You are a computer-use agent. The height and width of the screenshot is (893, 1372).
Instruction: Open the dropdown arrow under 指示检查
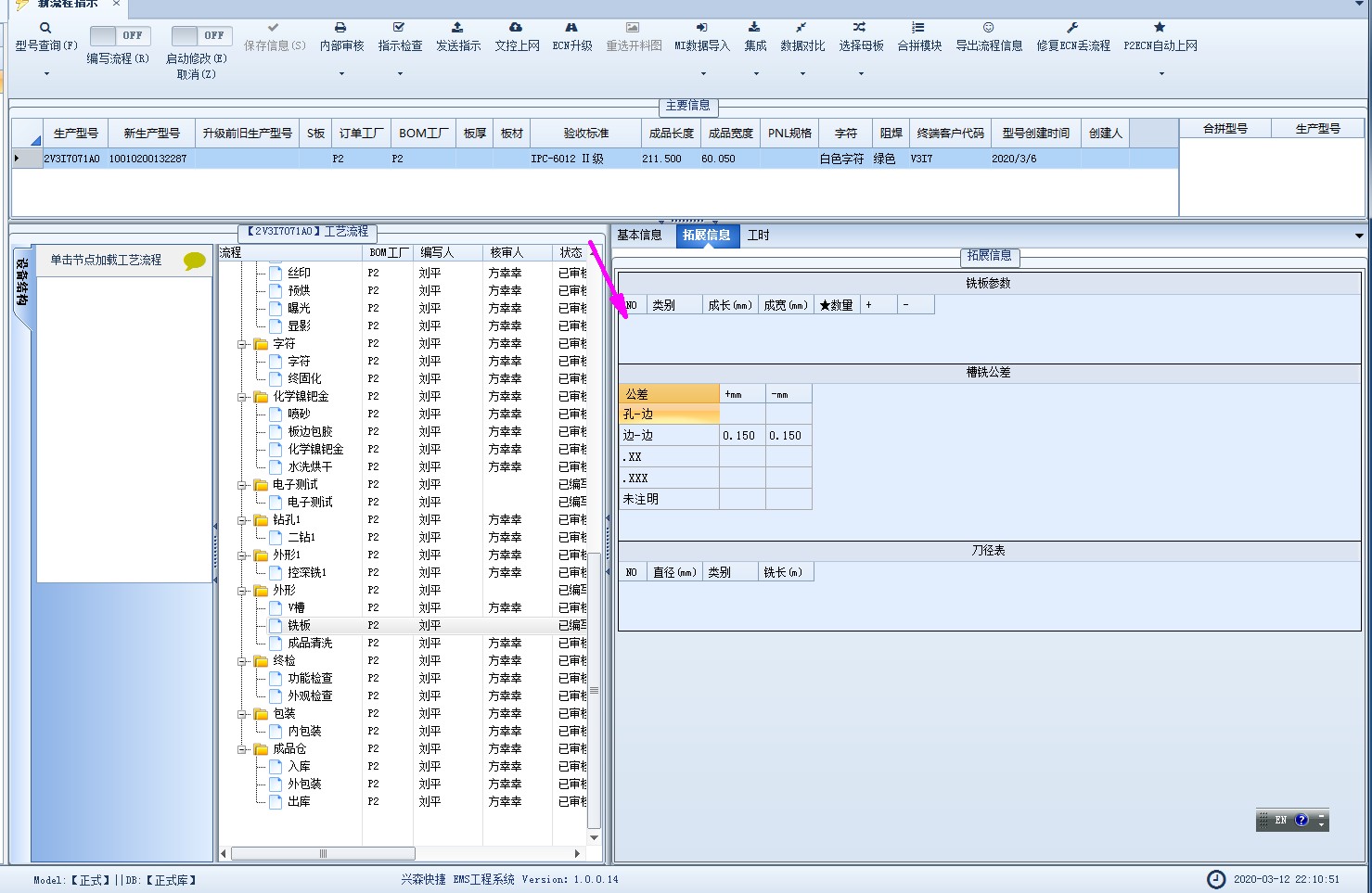[x=400, y=74]
